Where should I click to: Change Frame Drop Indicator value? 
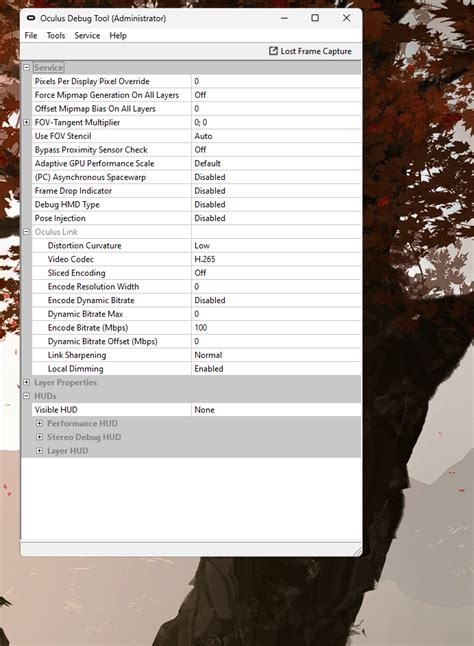(276, 191)
